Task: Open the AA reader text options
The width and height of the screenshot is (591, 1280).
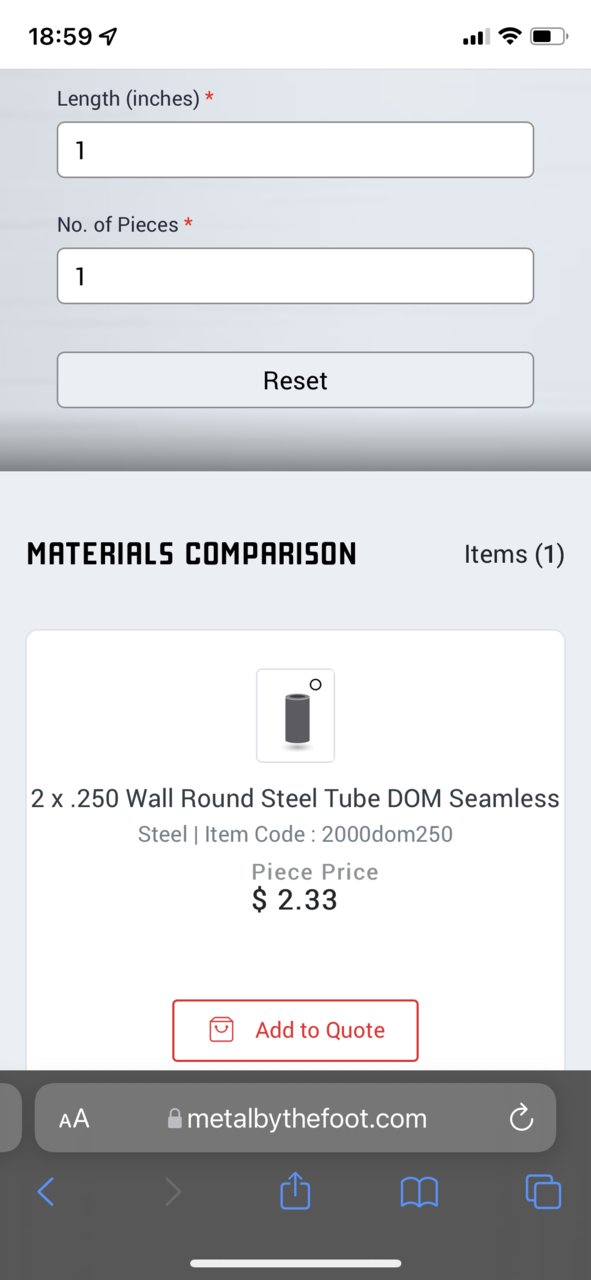Action: coord(74,1119)
